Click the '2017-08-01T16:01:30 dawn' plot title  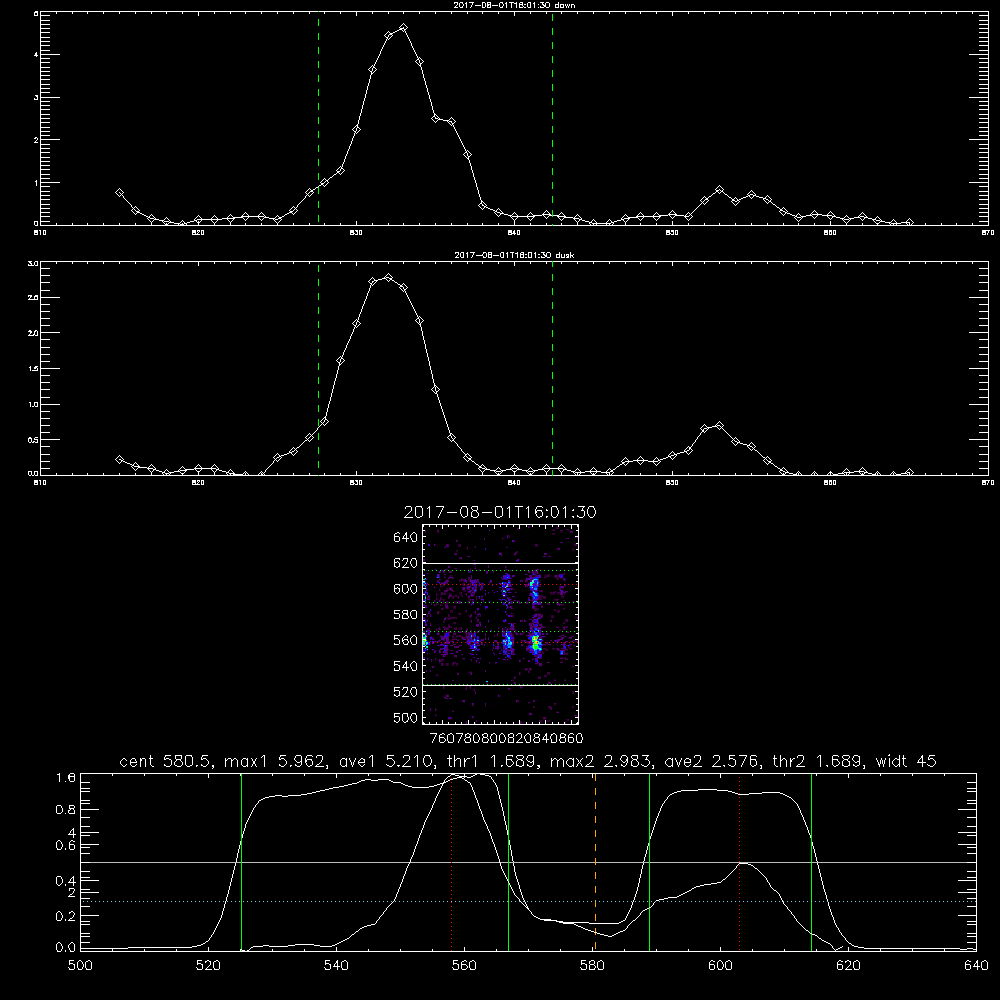(x=514, y=5)
